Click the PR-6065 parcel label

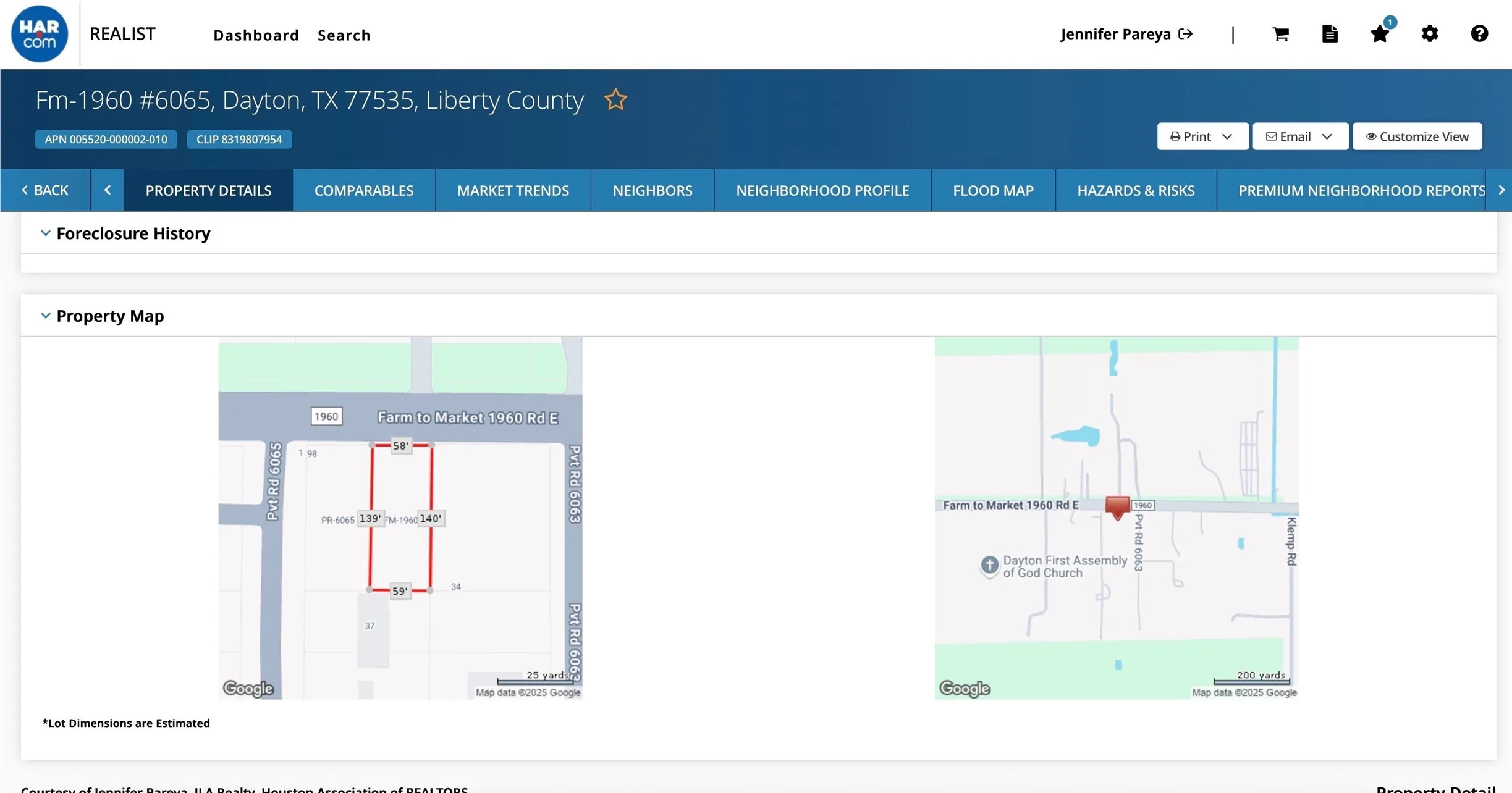pos(337,520)
